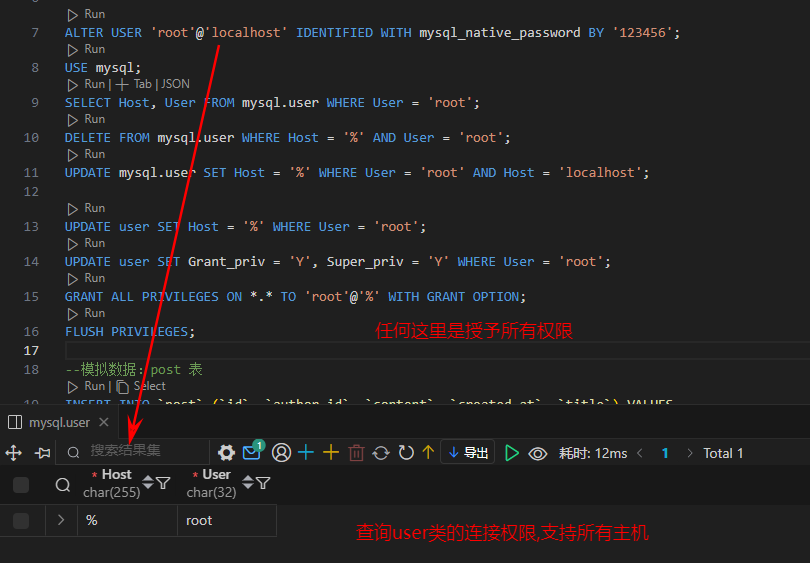Click line number 7 in the gutter
The width and height of the screenshot is (810, 563).
tap(35, 33)
